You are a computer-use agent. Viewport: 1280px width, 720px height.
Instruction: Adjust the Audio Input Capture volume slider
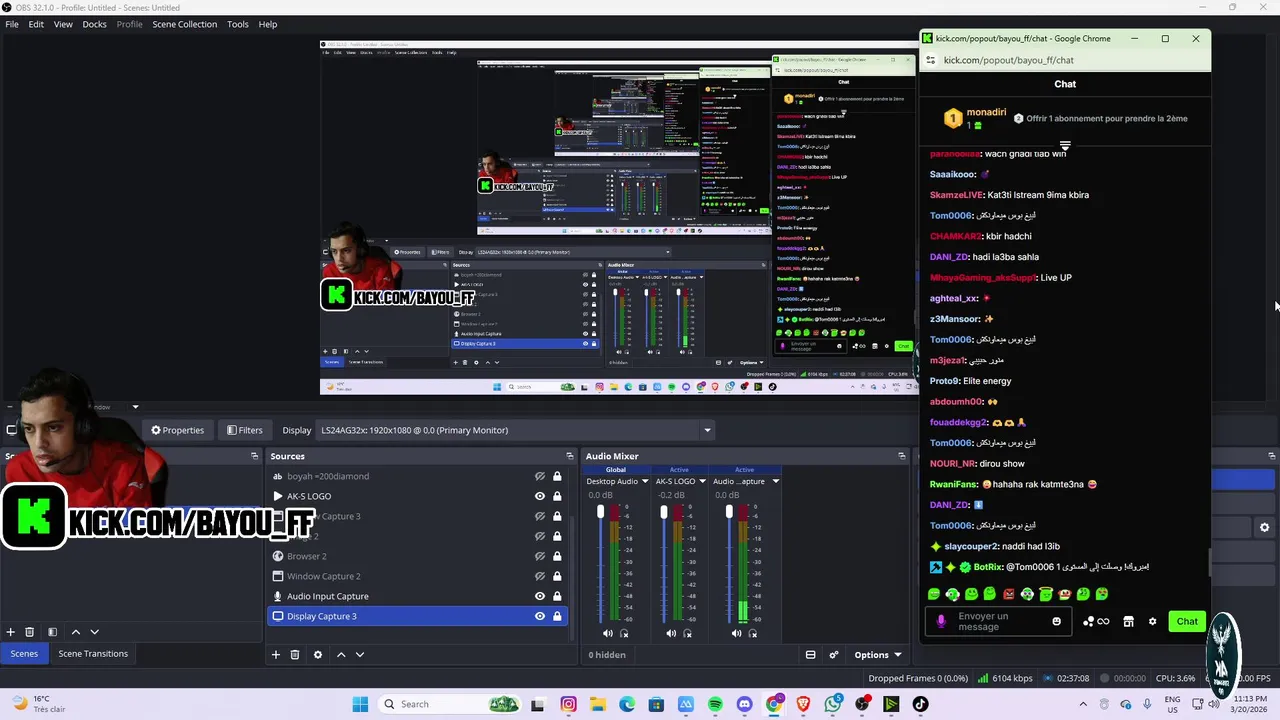coord(728,513)
